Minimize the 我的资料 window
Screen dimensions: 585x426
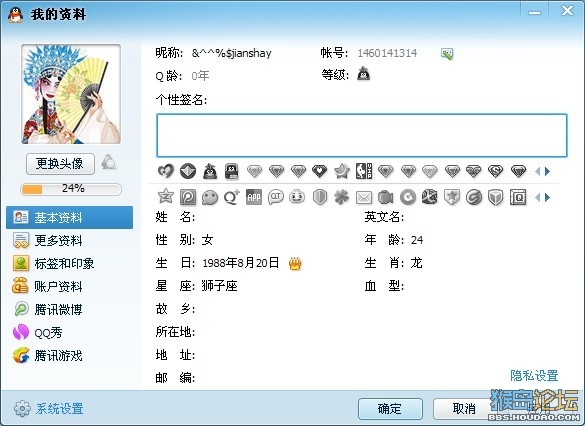[x=534, y=12]
